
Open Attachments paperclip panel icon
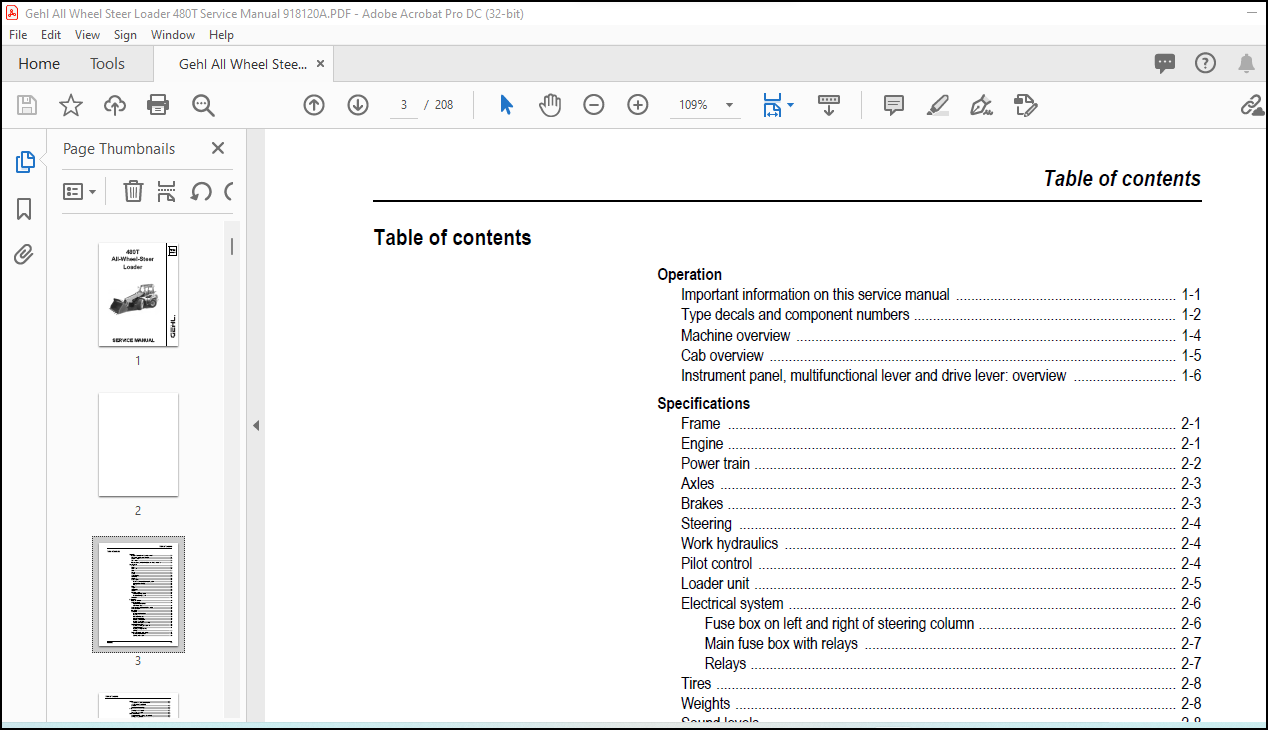[25, 255]
